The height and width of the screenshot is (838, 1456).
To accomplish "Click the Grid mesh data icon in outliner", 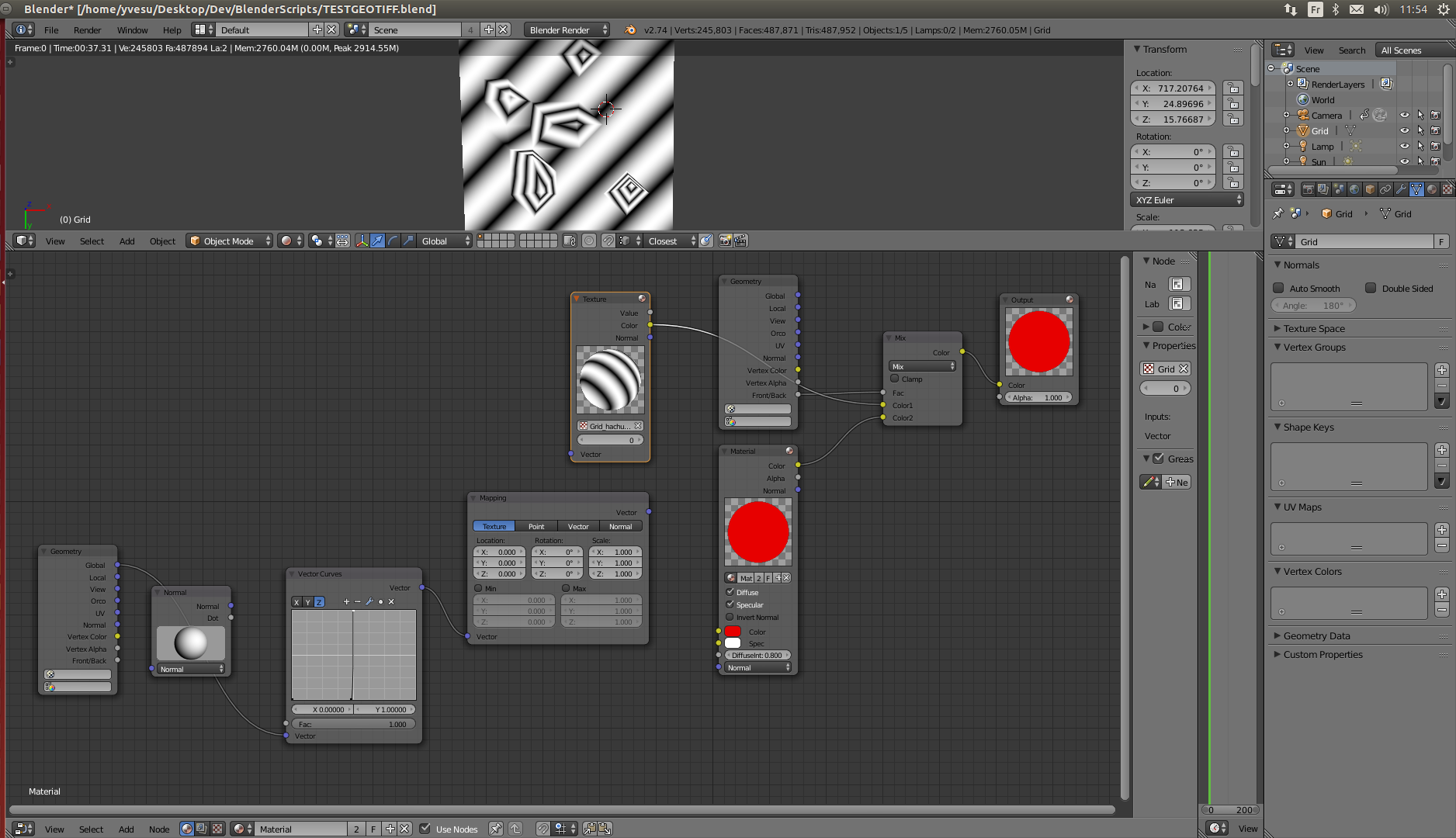I will pos(1350,130).
